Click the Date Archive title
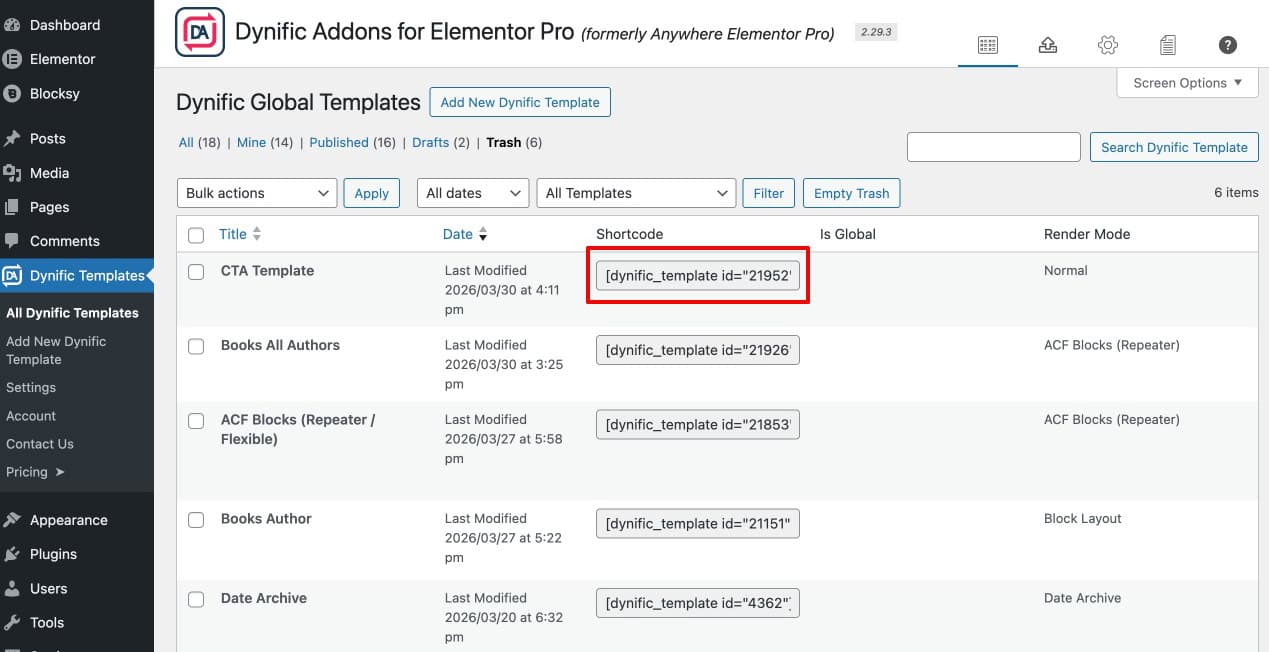This screenshot has height=652, width=1269. (264, 598)
